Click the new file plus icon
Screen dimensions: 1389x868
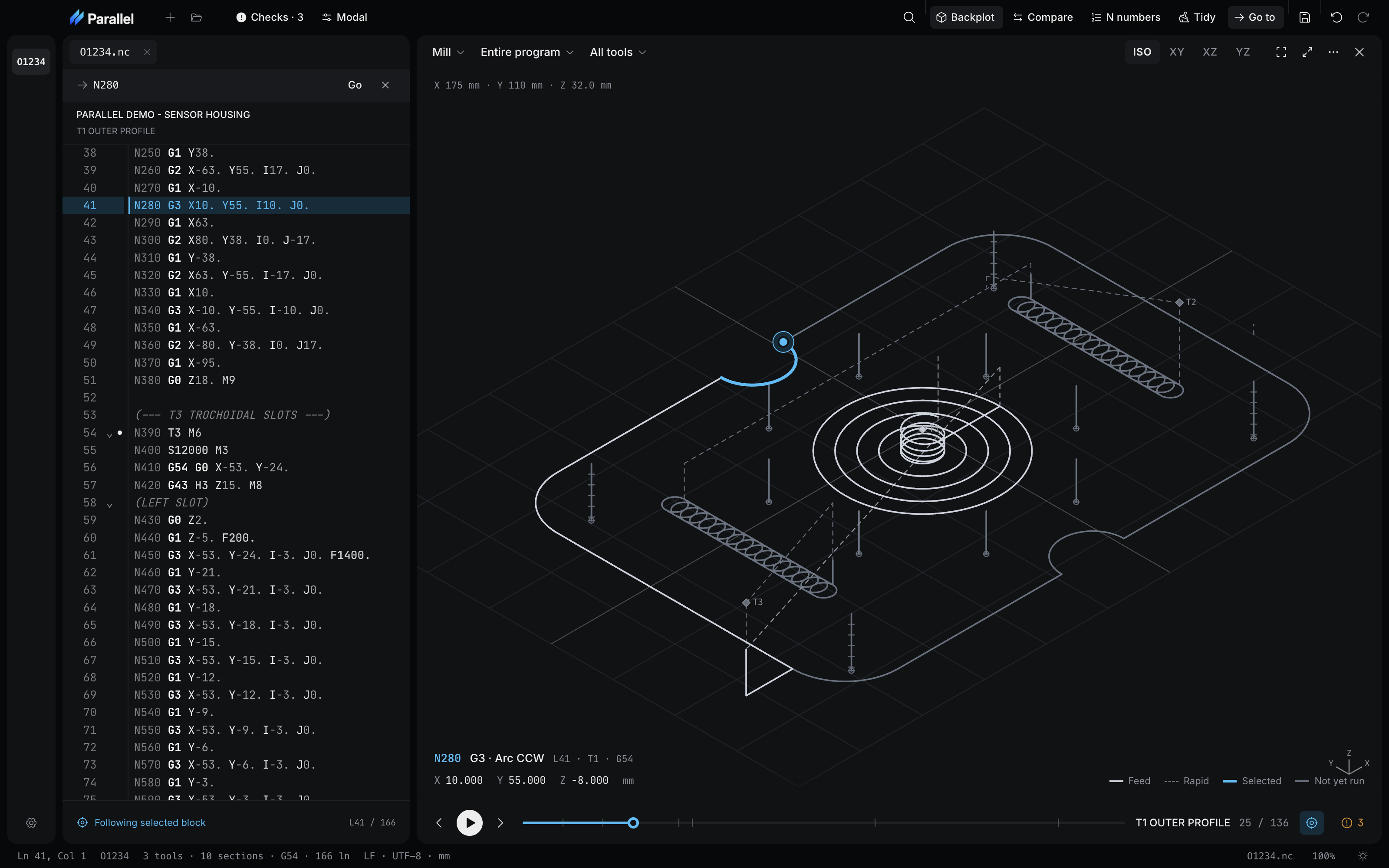point(170,17)
